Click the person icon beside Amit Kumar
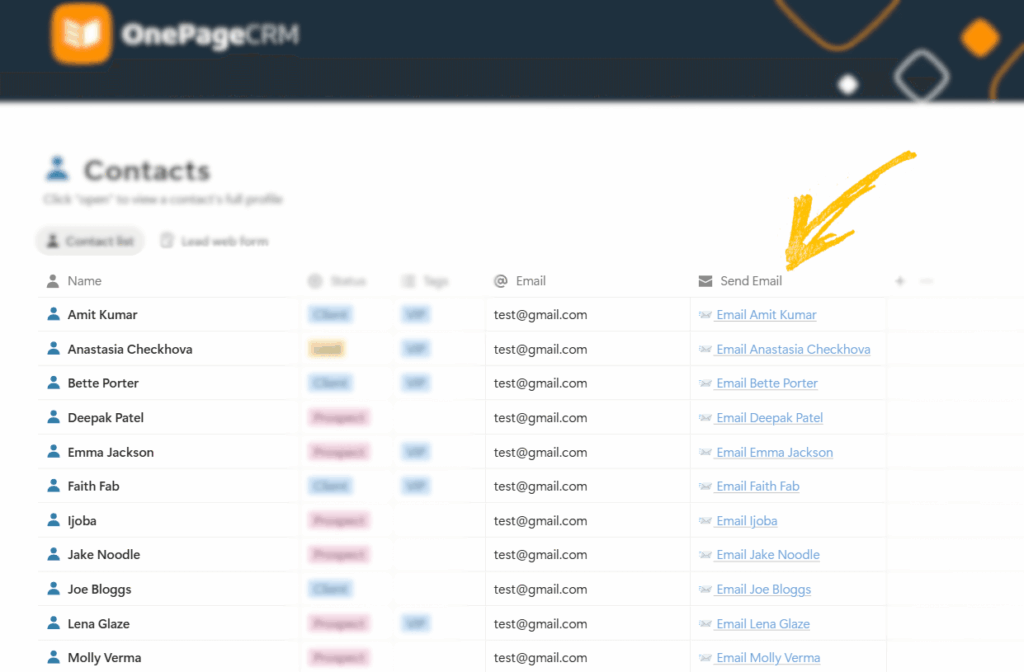 [x=53, y=314]
